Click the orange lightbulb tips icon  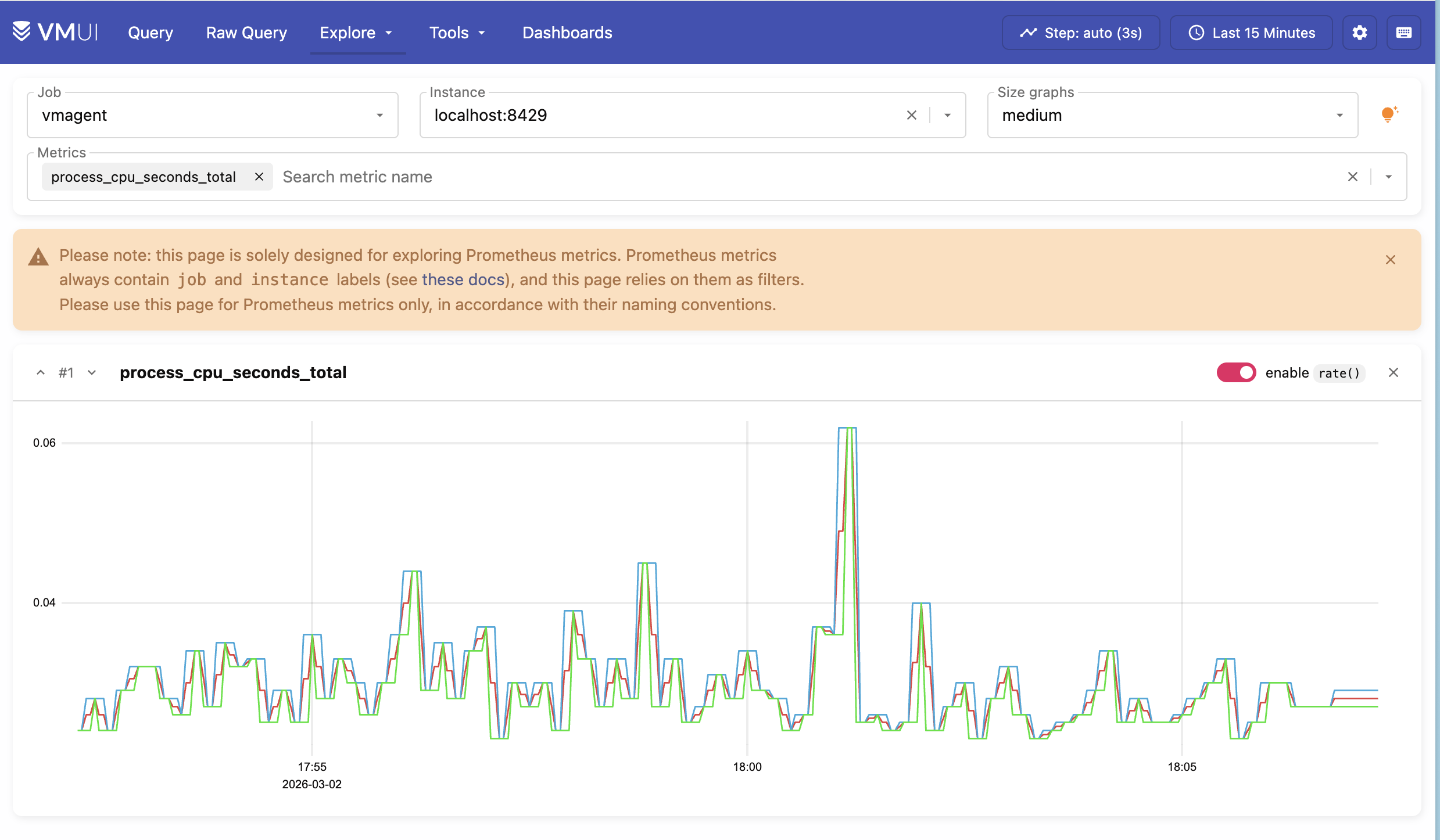(x=1389, y=114)
